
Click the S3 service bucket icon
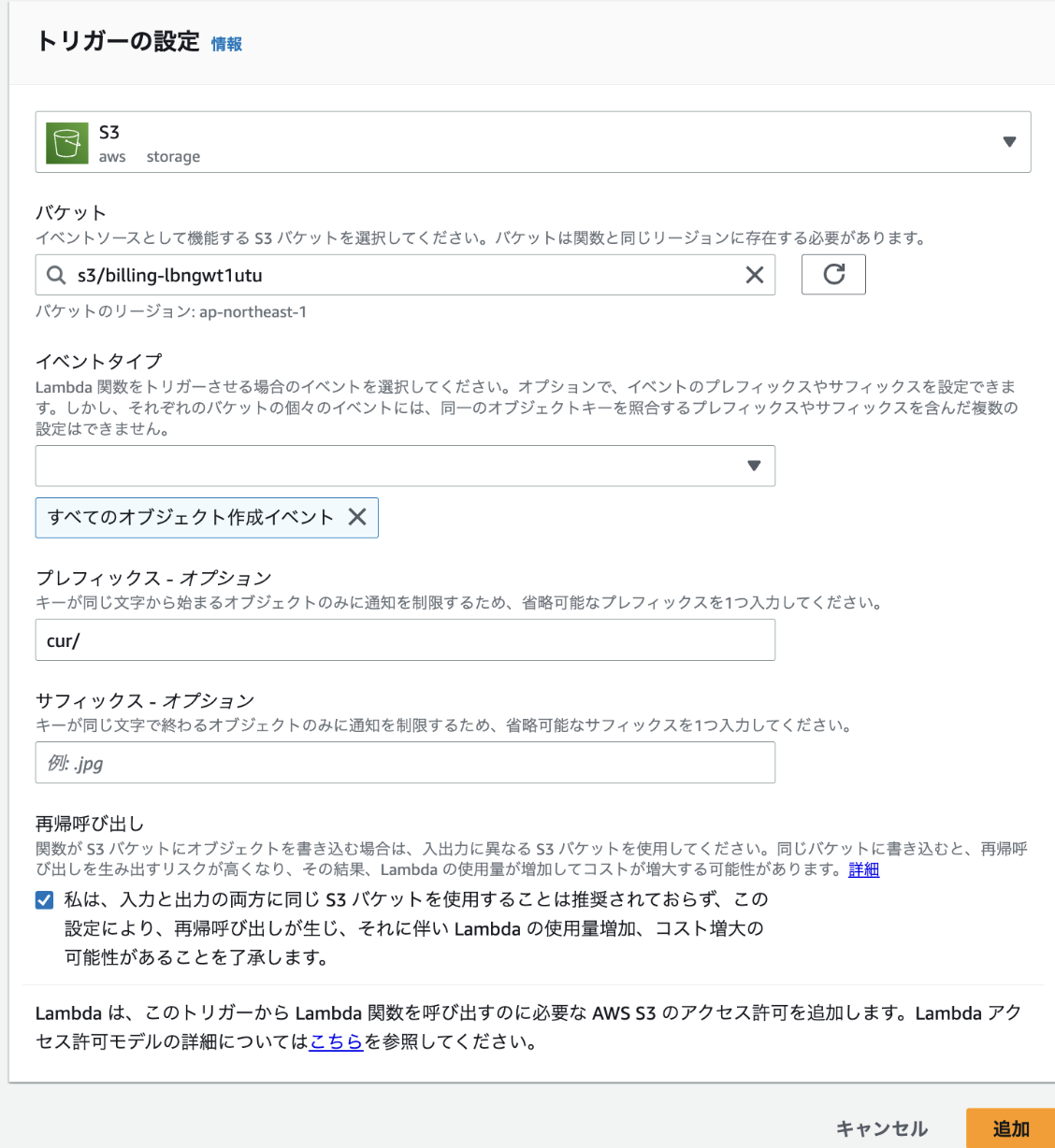click(x=65, y=141)
